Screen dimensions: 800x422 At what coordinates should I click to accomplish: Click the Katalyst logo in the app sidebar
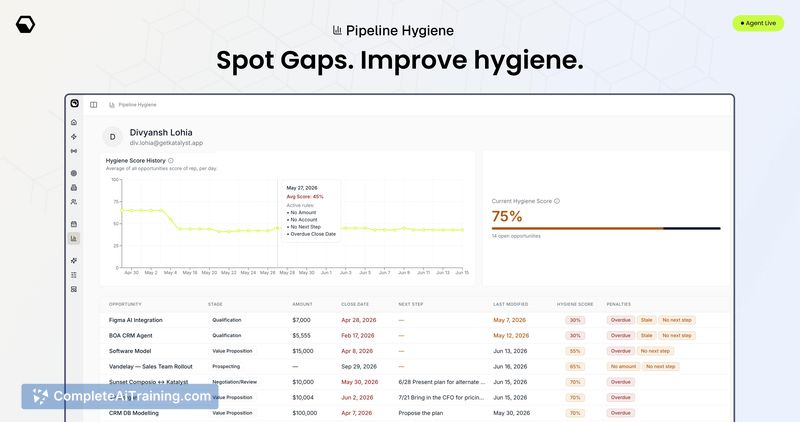74,103
